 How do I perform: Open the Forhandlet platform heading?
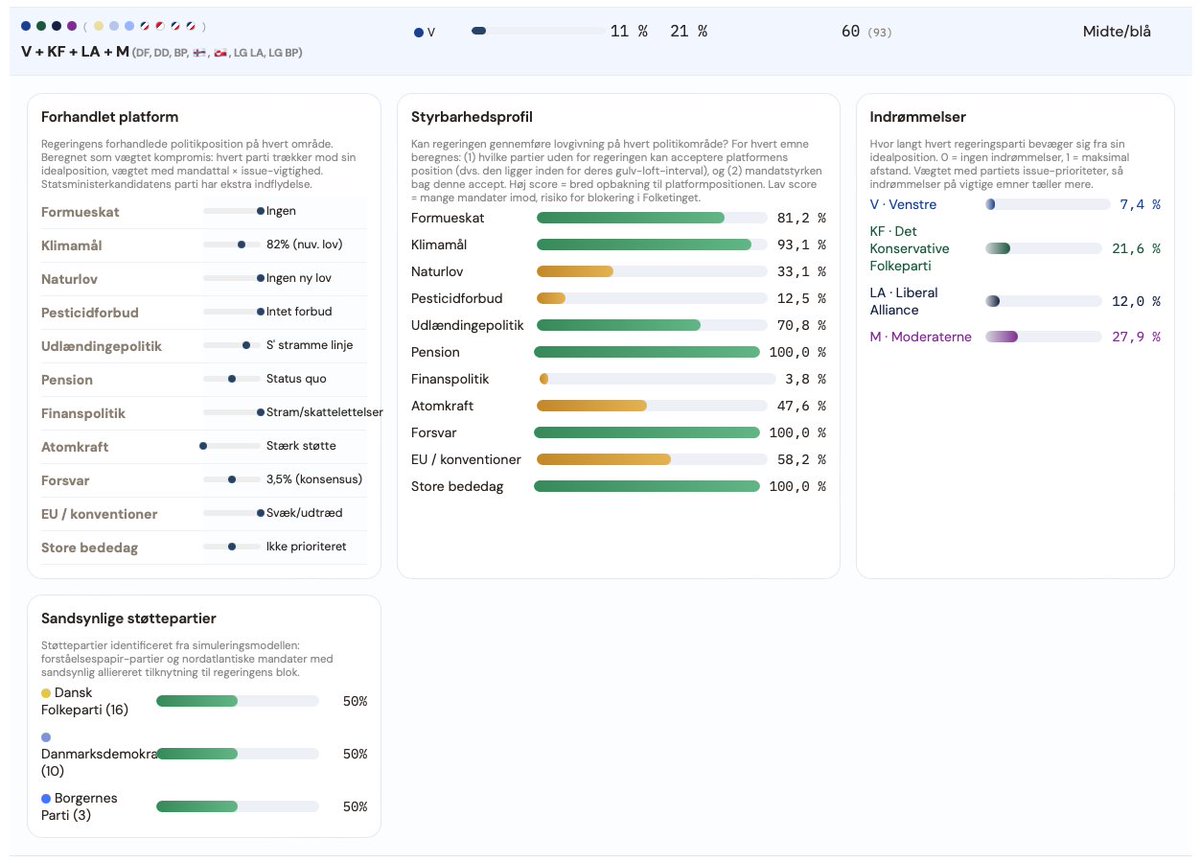click(110, 117)
